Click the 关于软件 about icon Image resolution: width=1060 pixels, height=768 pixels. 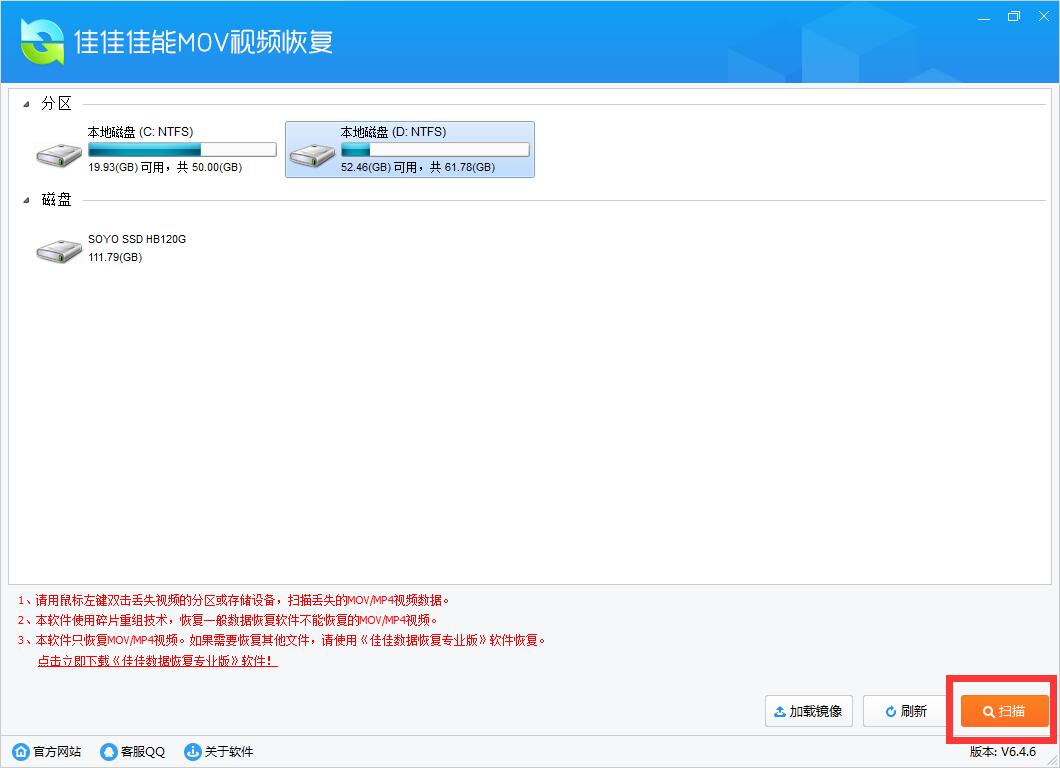(x=193, y=751)
